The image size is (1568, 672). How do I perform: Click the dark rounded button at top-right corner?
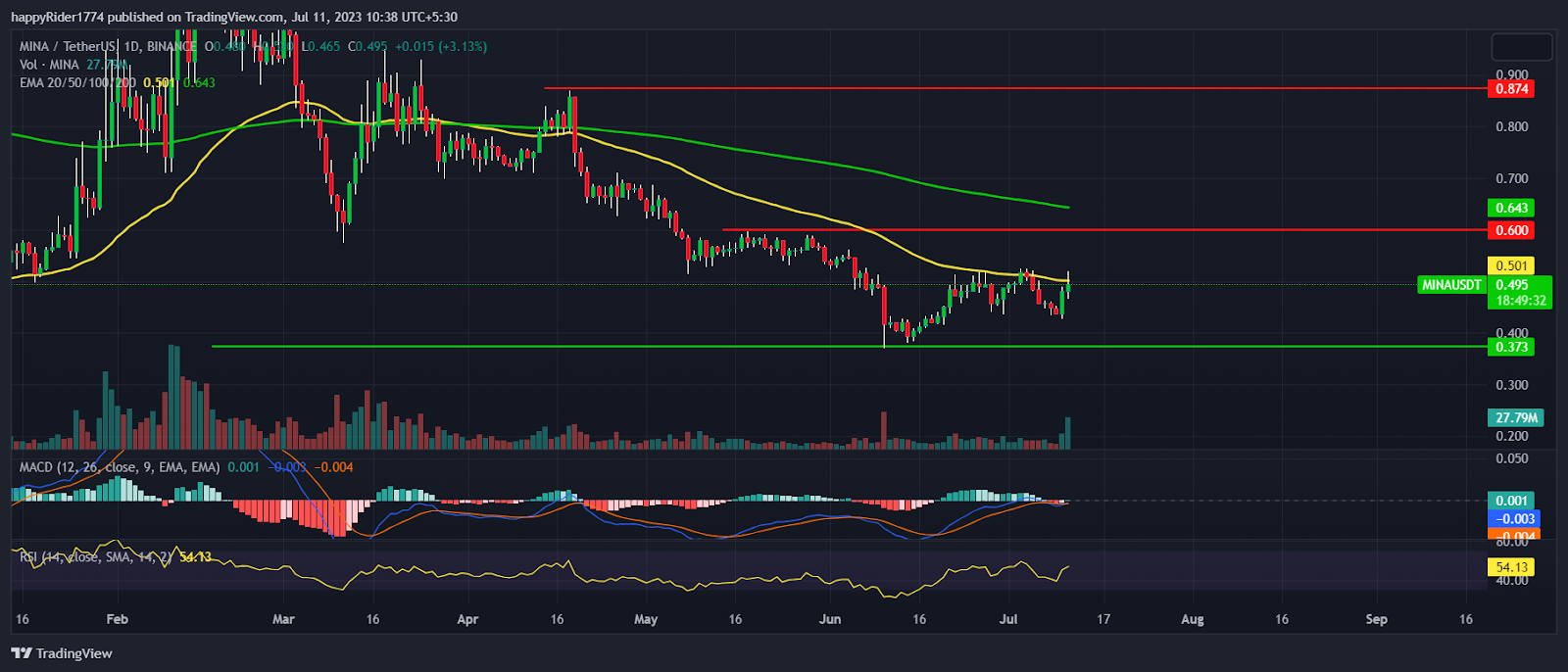click(1521, 46)
